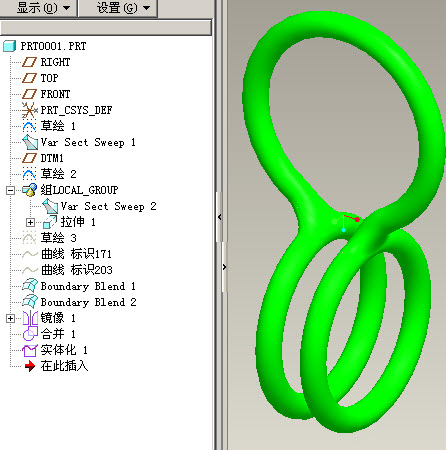Select the 镜像 1 label

pos(58,318)
